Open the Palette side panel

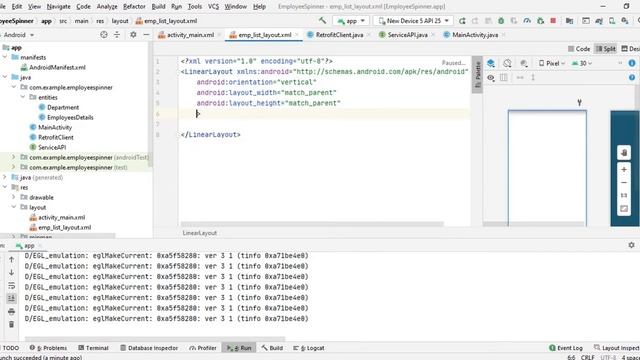477,75
